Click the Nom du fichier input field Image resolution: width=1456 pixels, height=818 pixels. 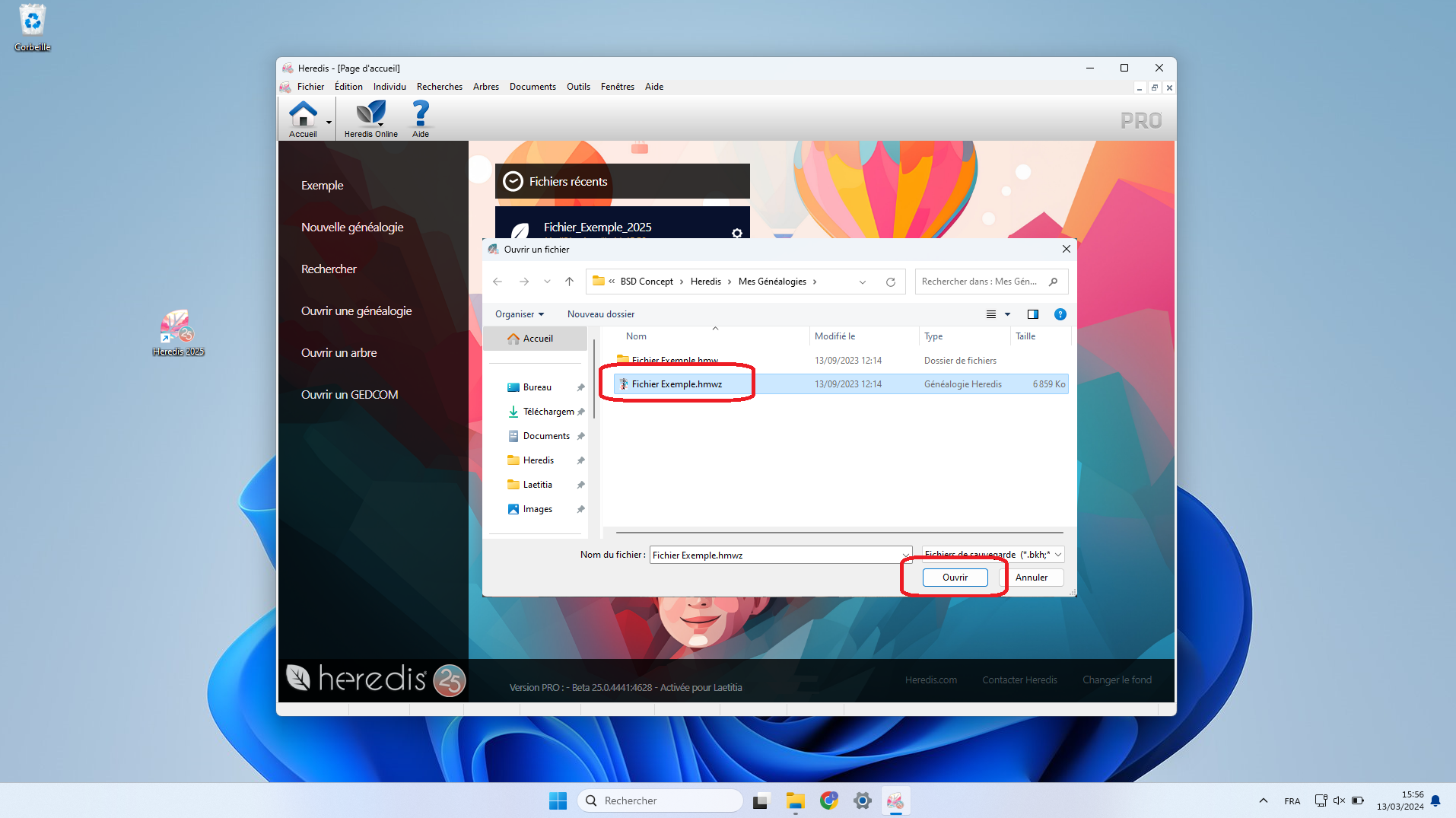point(774,555)
